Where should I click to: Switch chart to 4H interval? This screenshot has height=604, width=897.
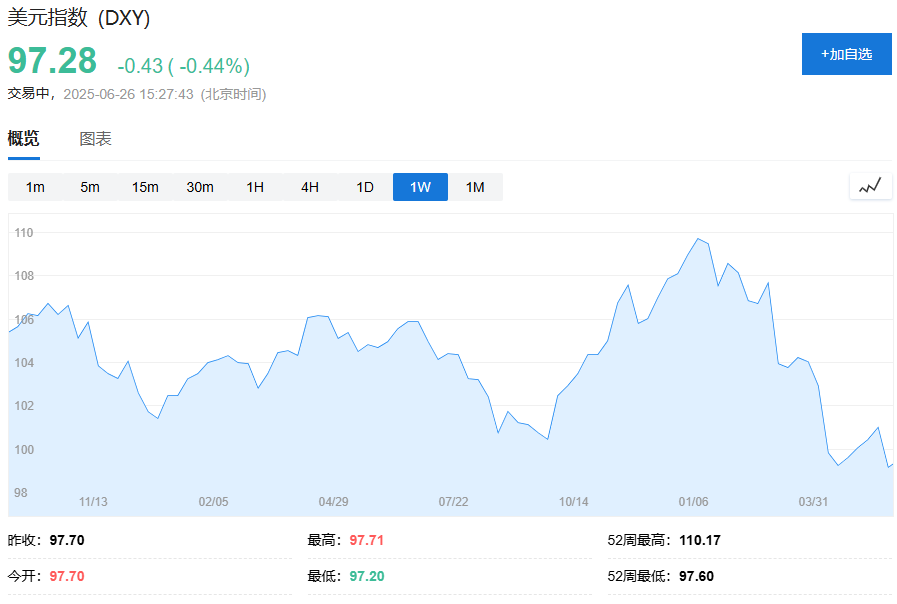[310, 187]
